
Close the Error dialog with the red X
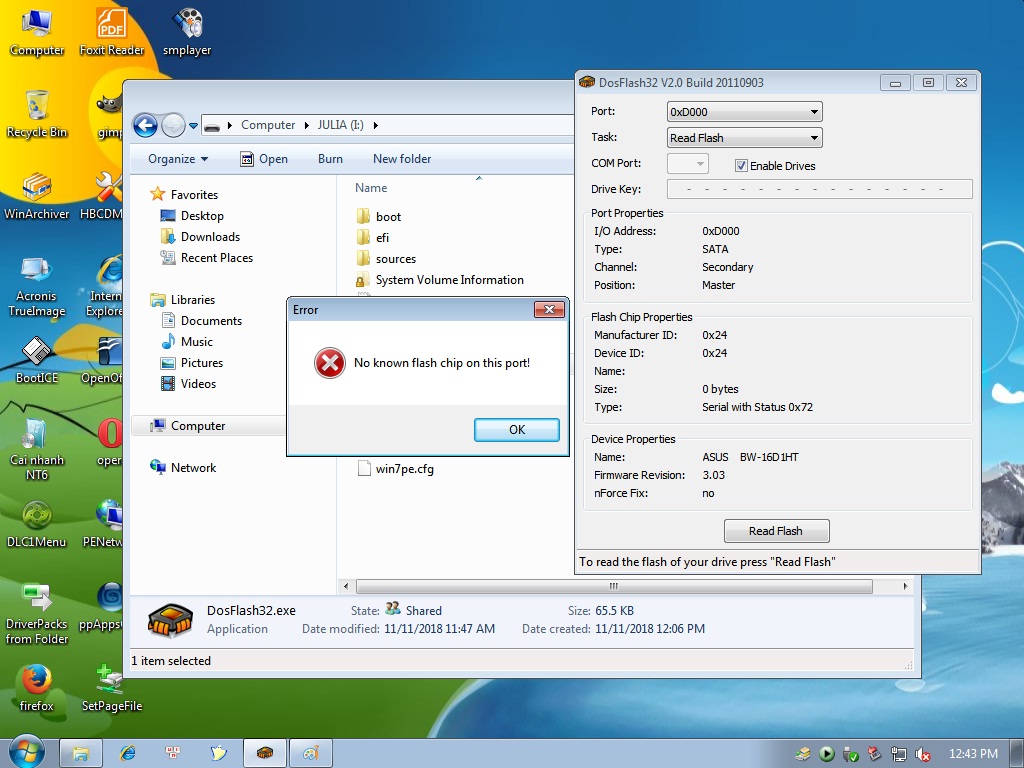point(549,310)
